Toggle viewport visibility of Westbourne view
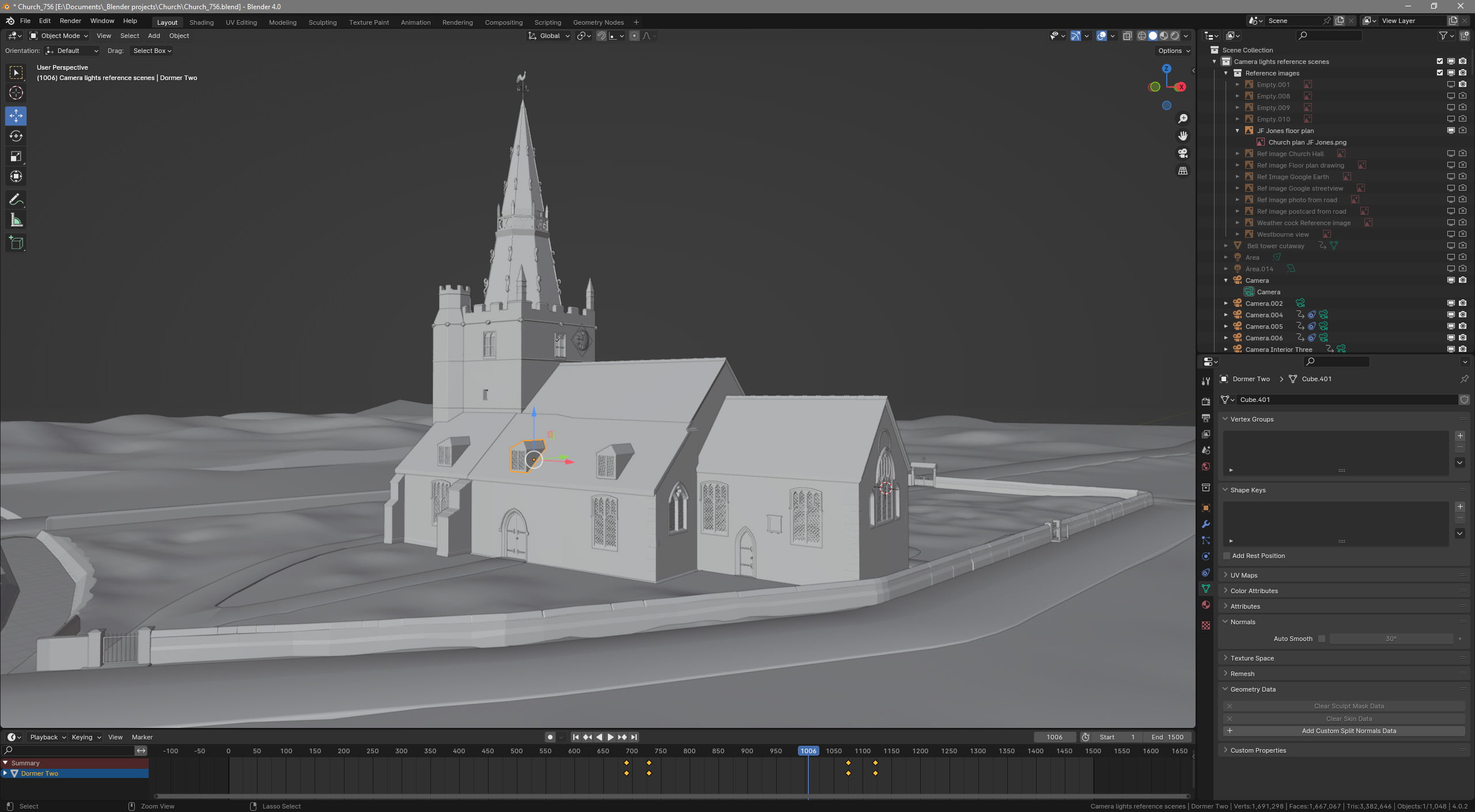The image size is (1475, 812). (1451, 234)
